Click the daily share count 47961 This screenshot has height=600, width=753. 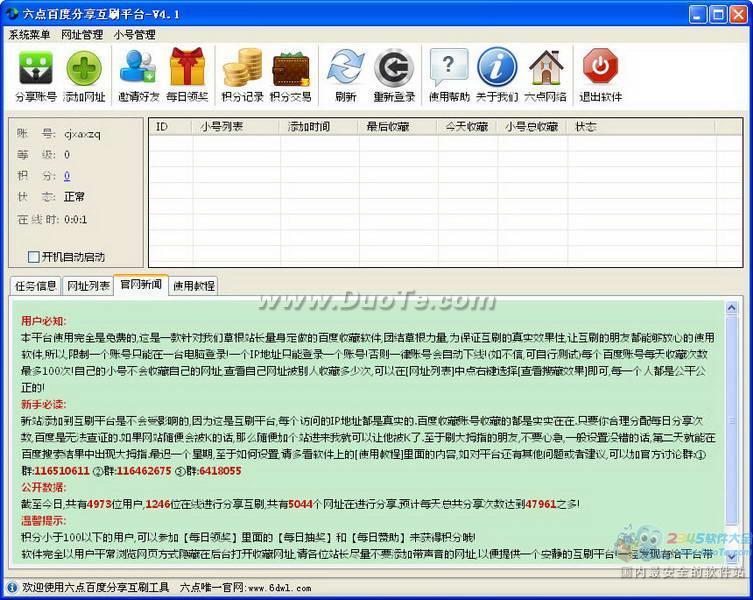click(x=541, y=504)
